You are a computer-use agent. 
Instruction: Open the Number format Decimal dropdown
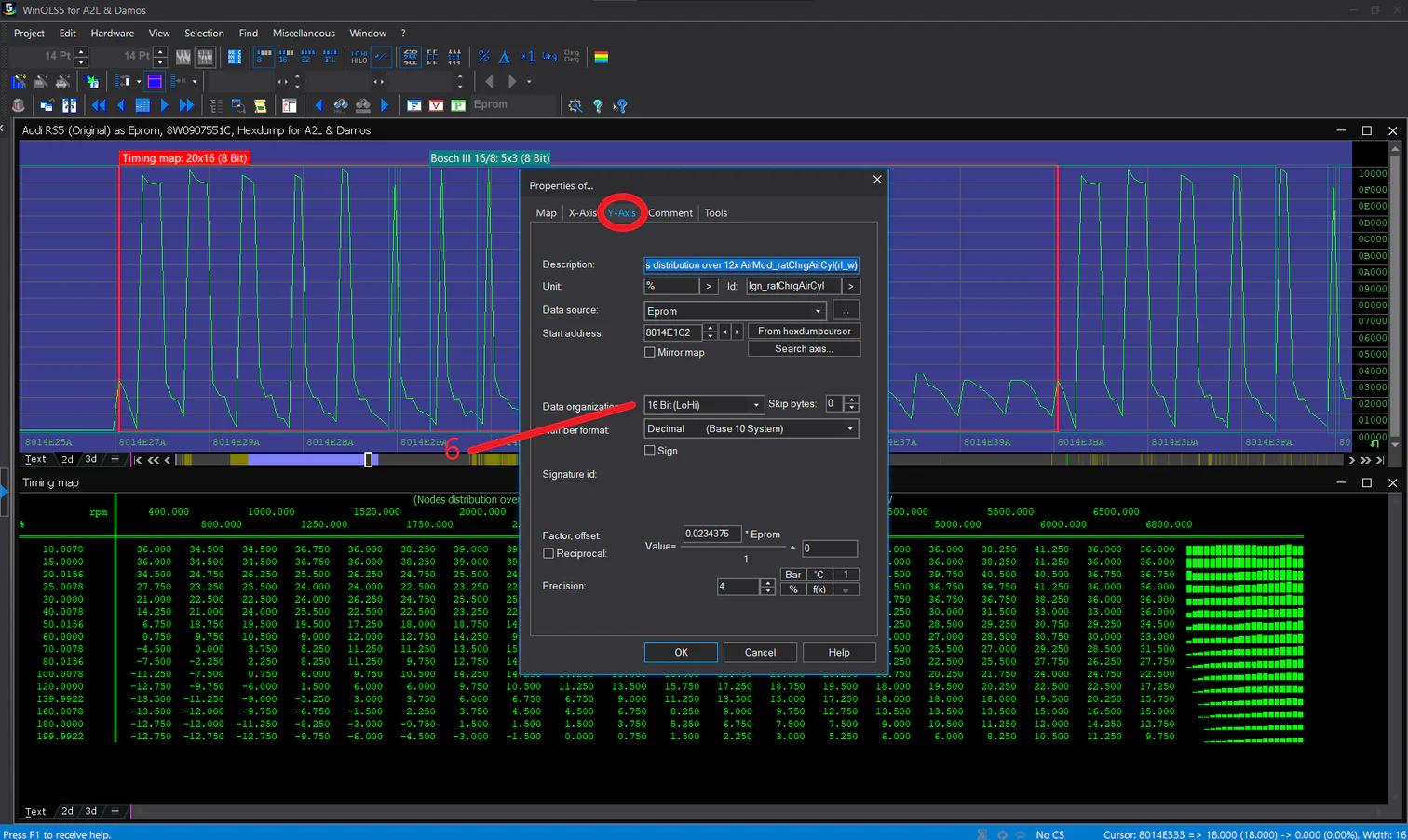tap(751, 428)
